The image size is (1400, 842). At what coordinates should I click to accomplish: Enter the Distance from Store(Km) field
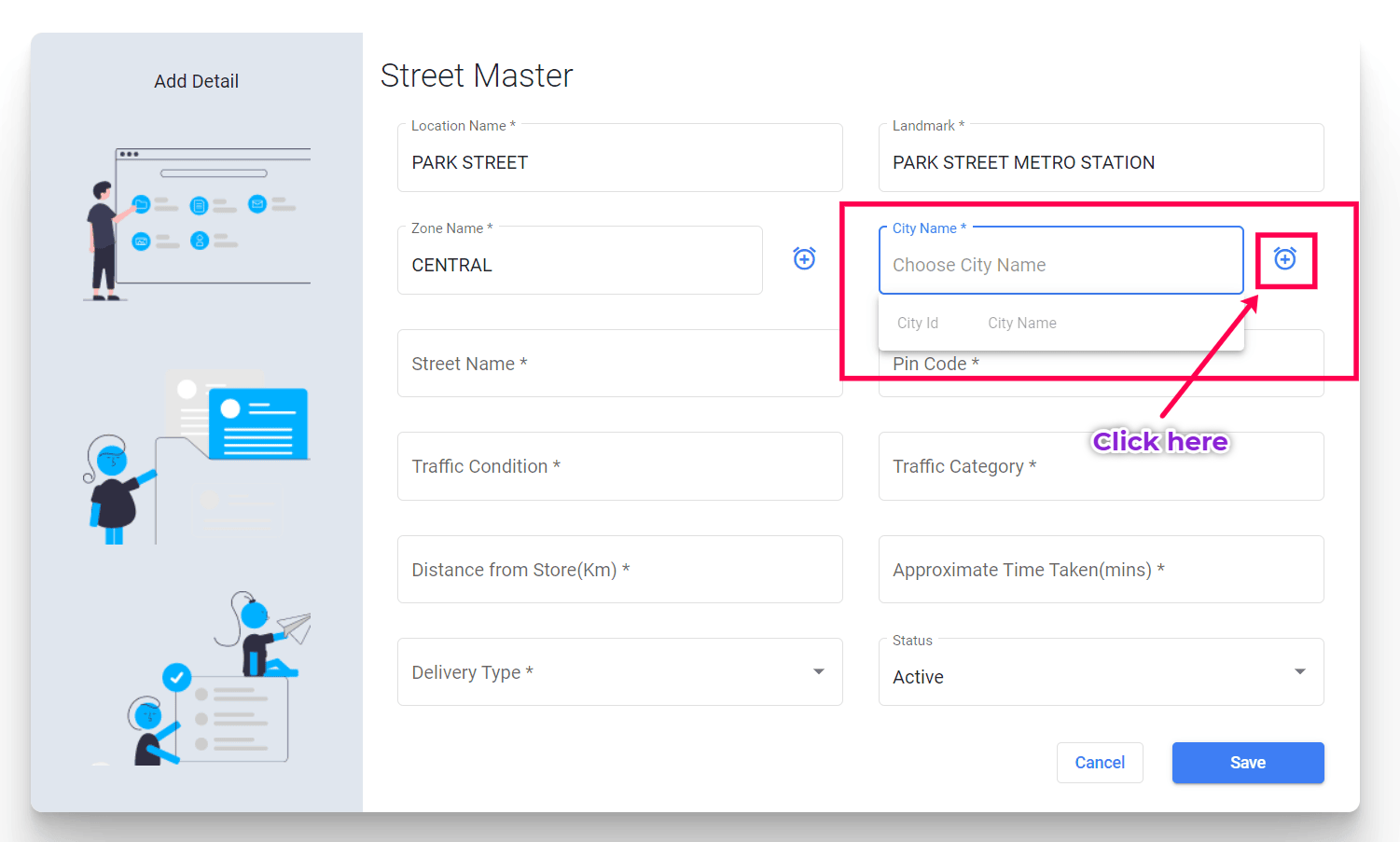tap(619, 570)
